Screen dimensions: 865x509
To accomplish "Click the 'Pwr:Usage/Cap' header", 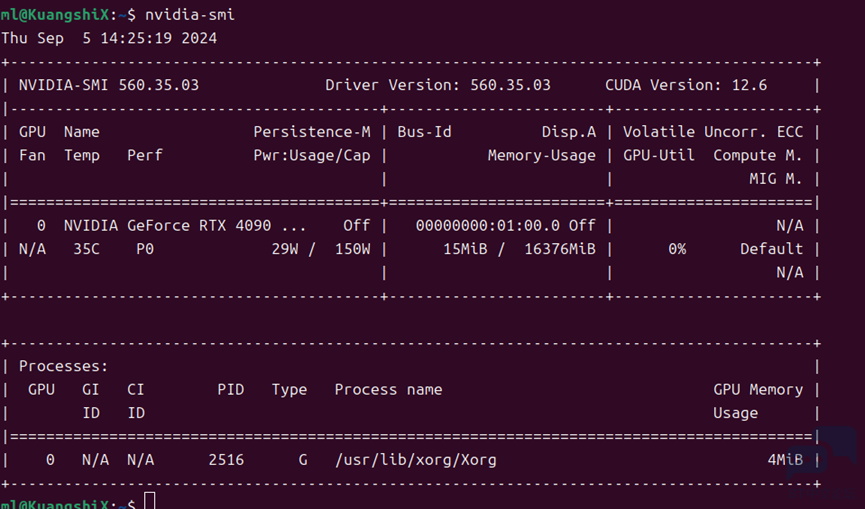I will (x=312, y=156).
